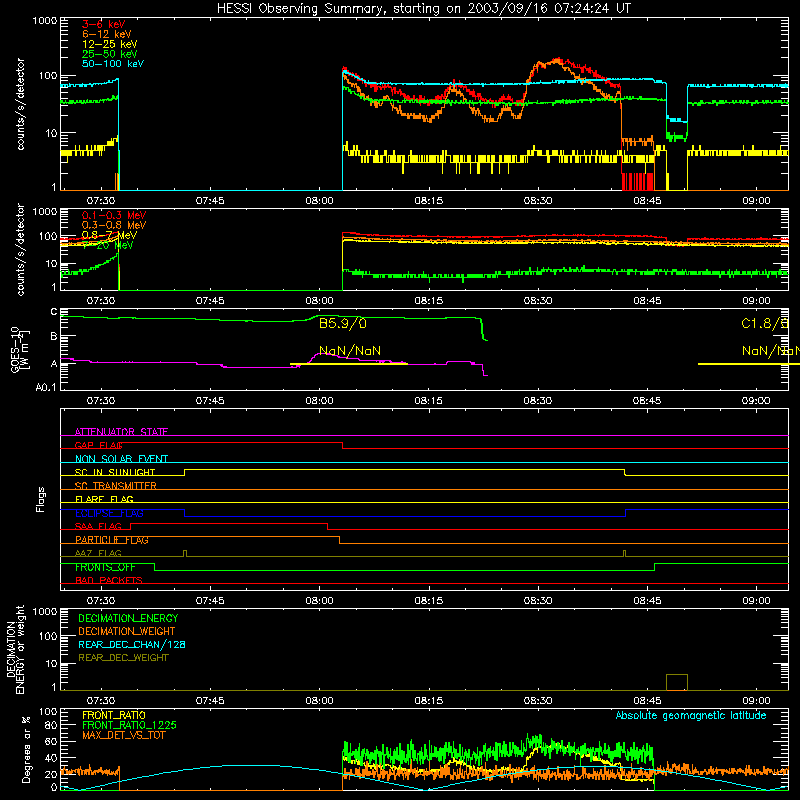Click the green "7-20 MeV" legend entry
The image size is (800, 800).
click(108, 245)
